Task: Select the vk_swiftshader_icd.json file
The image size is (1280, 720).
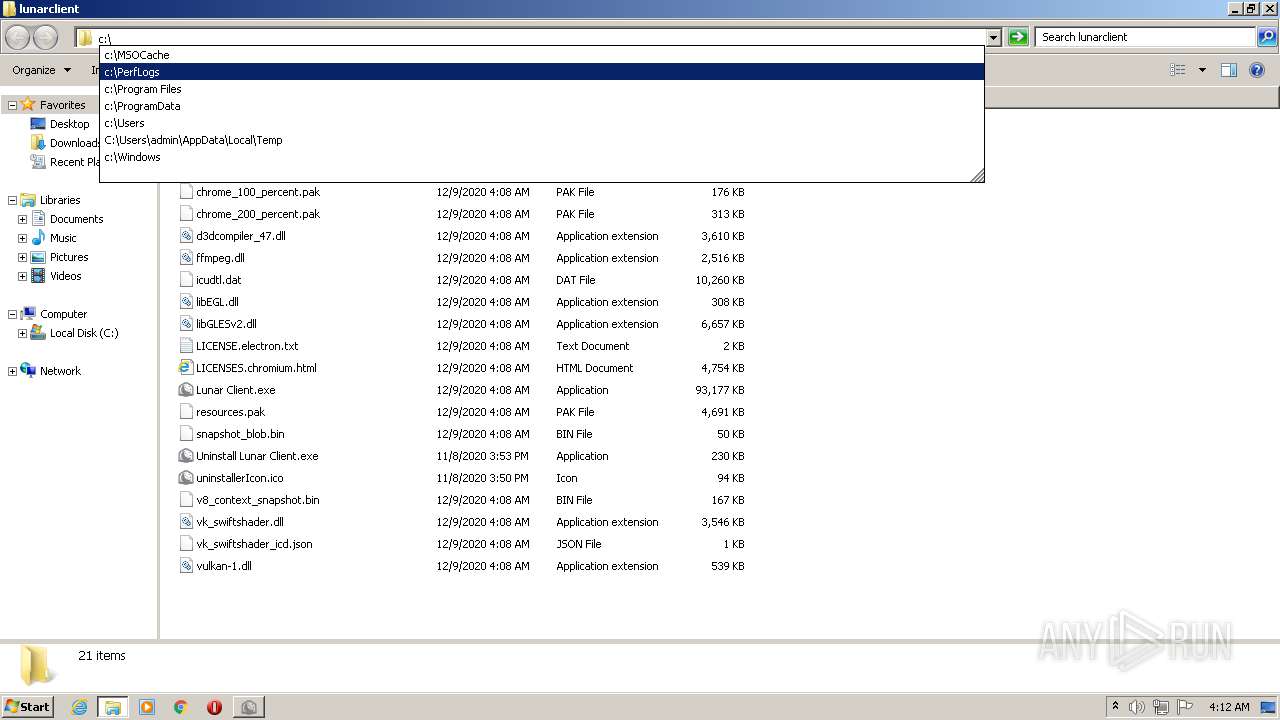Action: pos(254,544)
